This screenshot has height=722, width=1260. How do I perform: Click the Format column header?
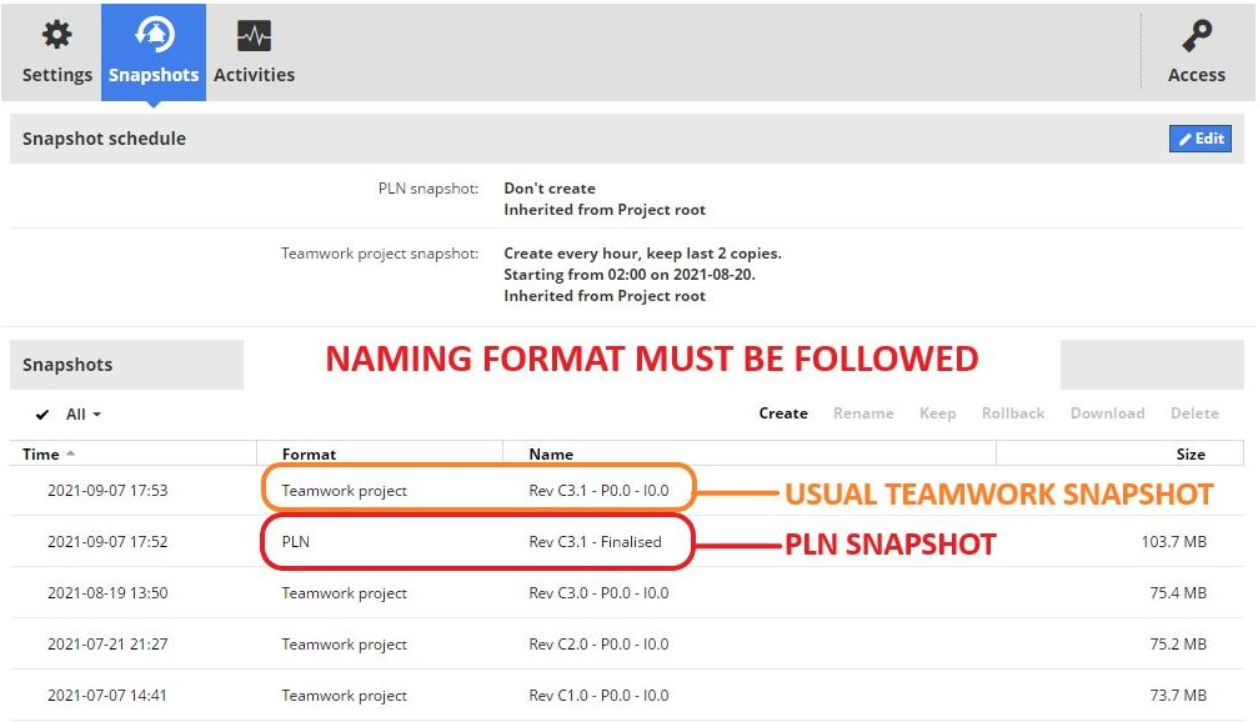309,454
